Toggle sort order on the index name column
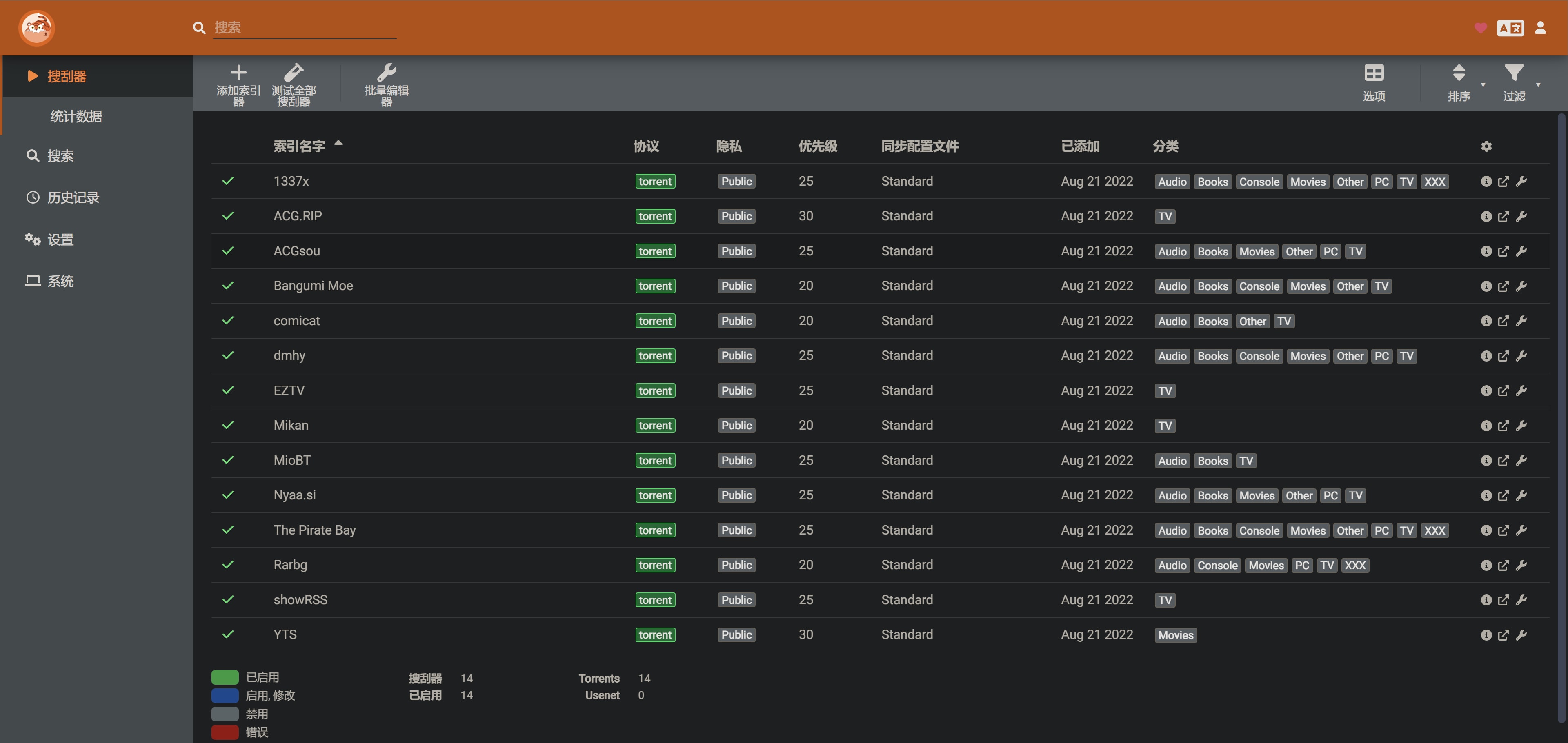1568x743 pixels. [300, 146]
